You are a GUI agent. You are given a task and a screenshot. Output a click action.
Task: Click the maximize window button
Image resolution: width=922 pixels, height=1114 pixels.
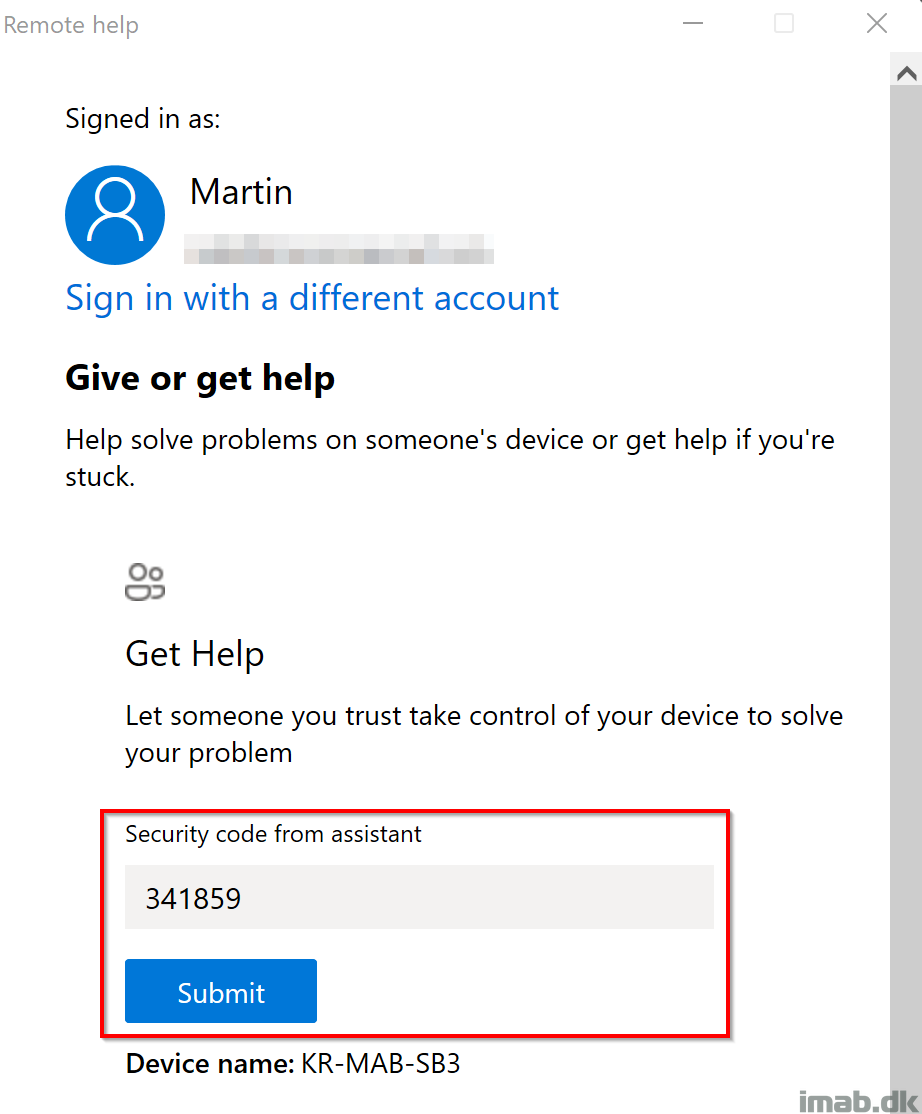click(783, 23)
